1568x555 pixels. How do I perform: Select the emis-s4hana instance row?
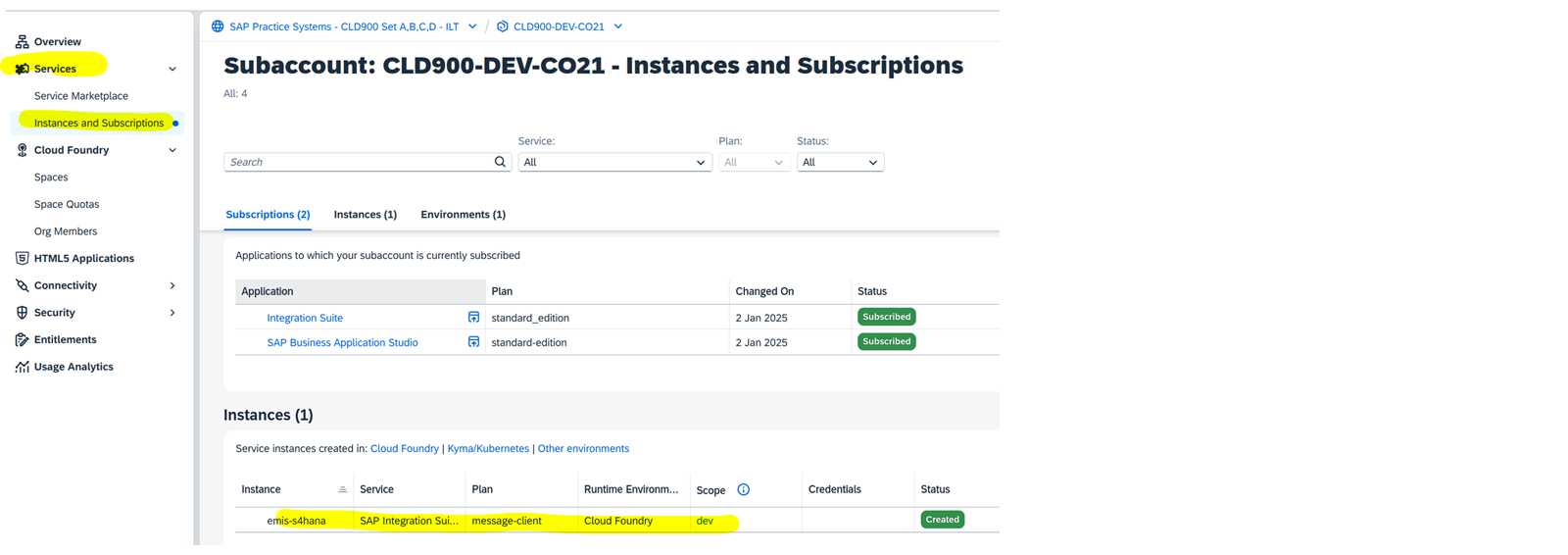[617, 521]
